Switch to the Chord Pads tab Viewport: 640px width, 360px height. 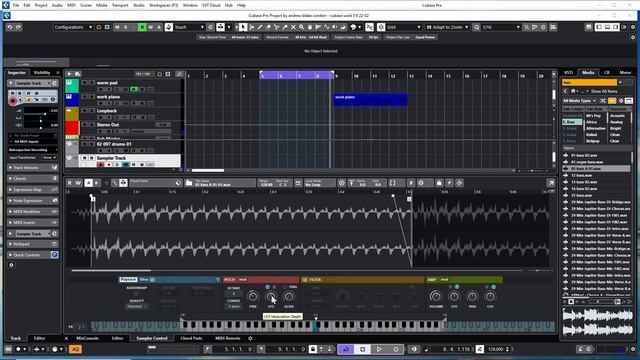click(191, 338)
